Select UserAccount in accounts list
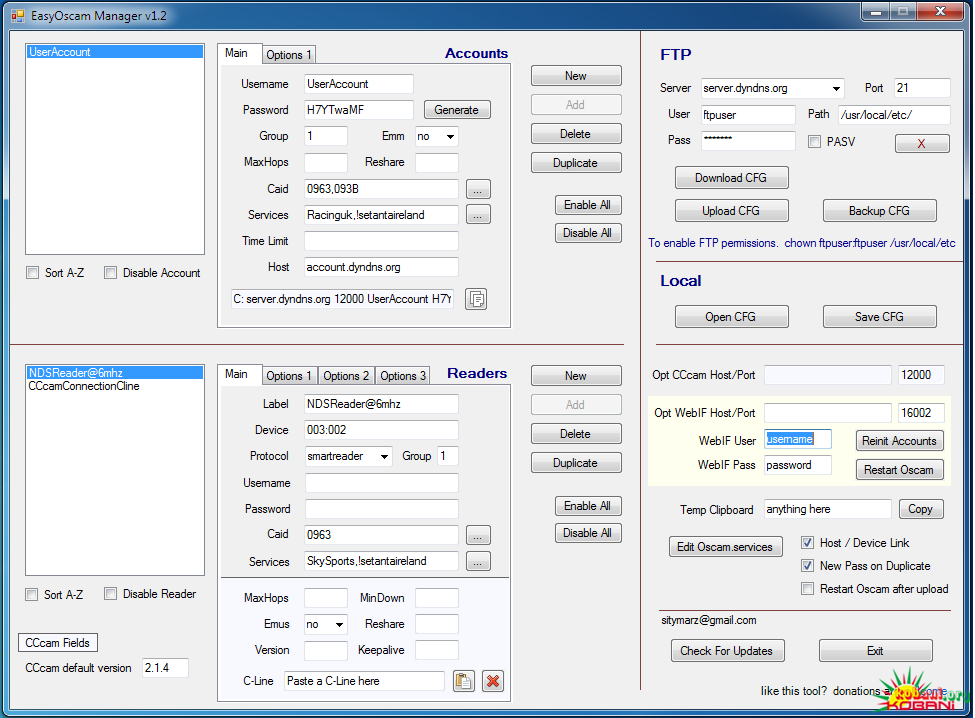This screenshot has width=975, height=718. point(114,52)
